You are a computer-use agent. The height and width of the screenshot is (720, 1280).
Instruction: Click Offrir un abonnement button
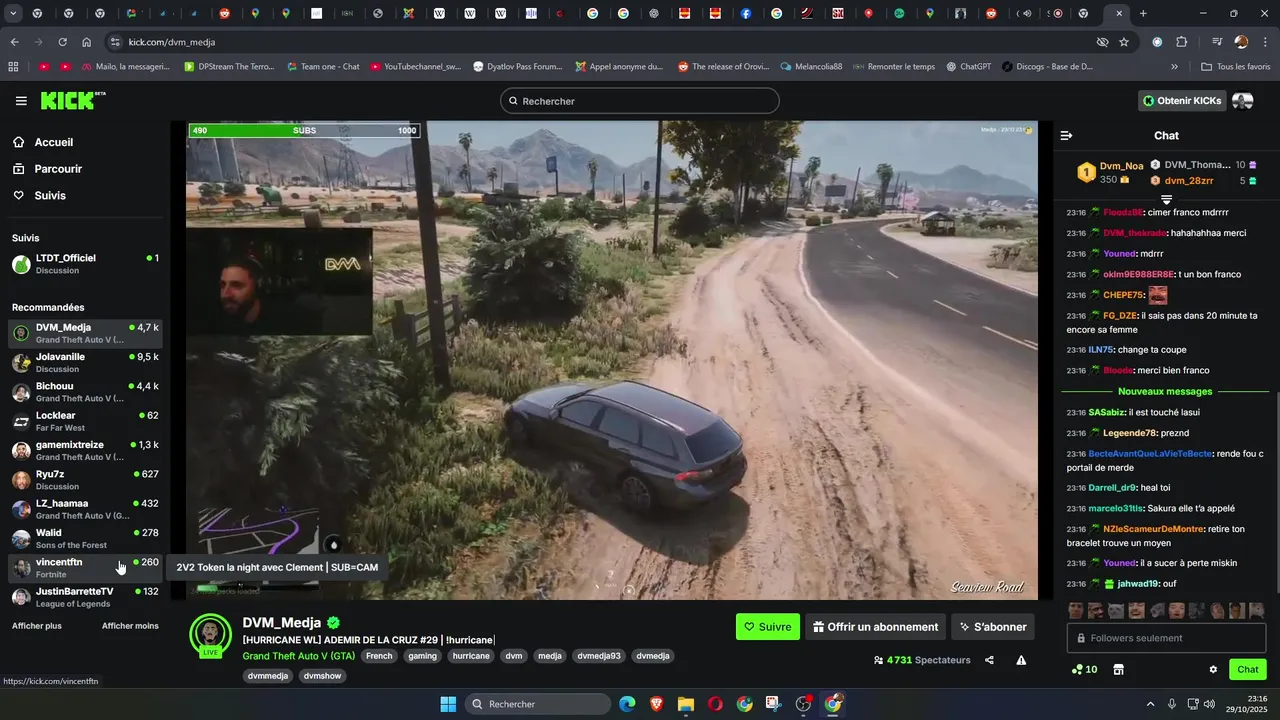coord(875,627)
